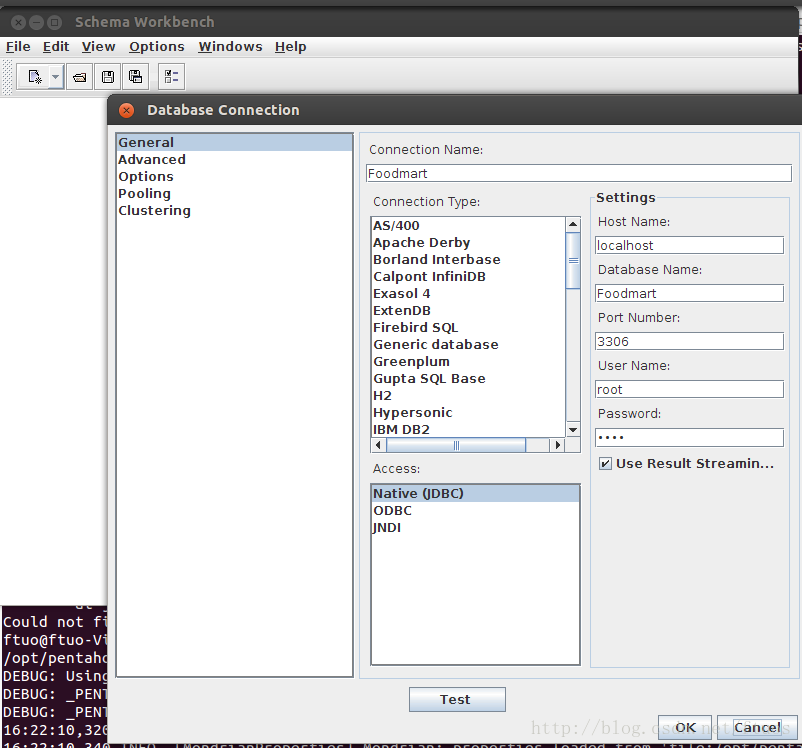Select Apache Derby connection type
802x748 pixels.
coord(468,243)
